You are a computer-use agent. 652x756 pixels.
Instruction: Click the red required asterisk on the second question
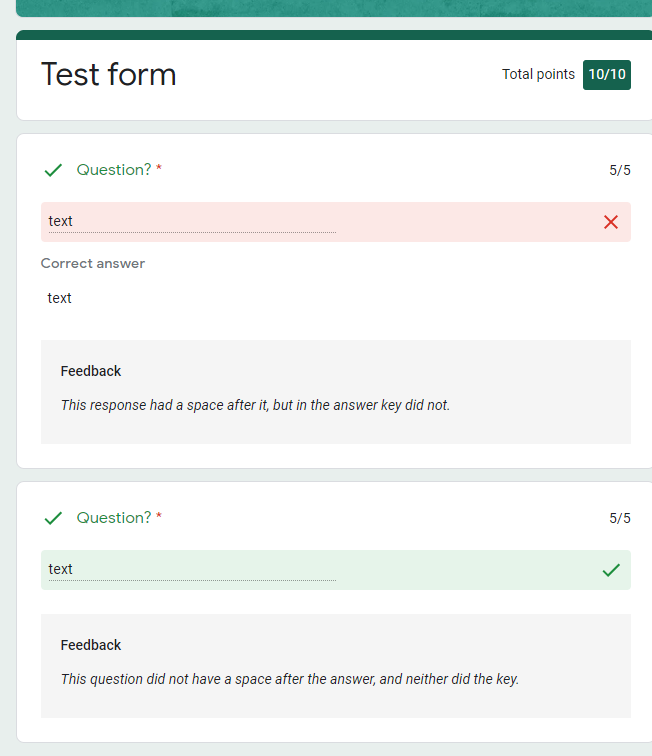159,518
